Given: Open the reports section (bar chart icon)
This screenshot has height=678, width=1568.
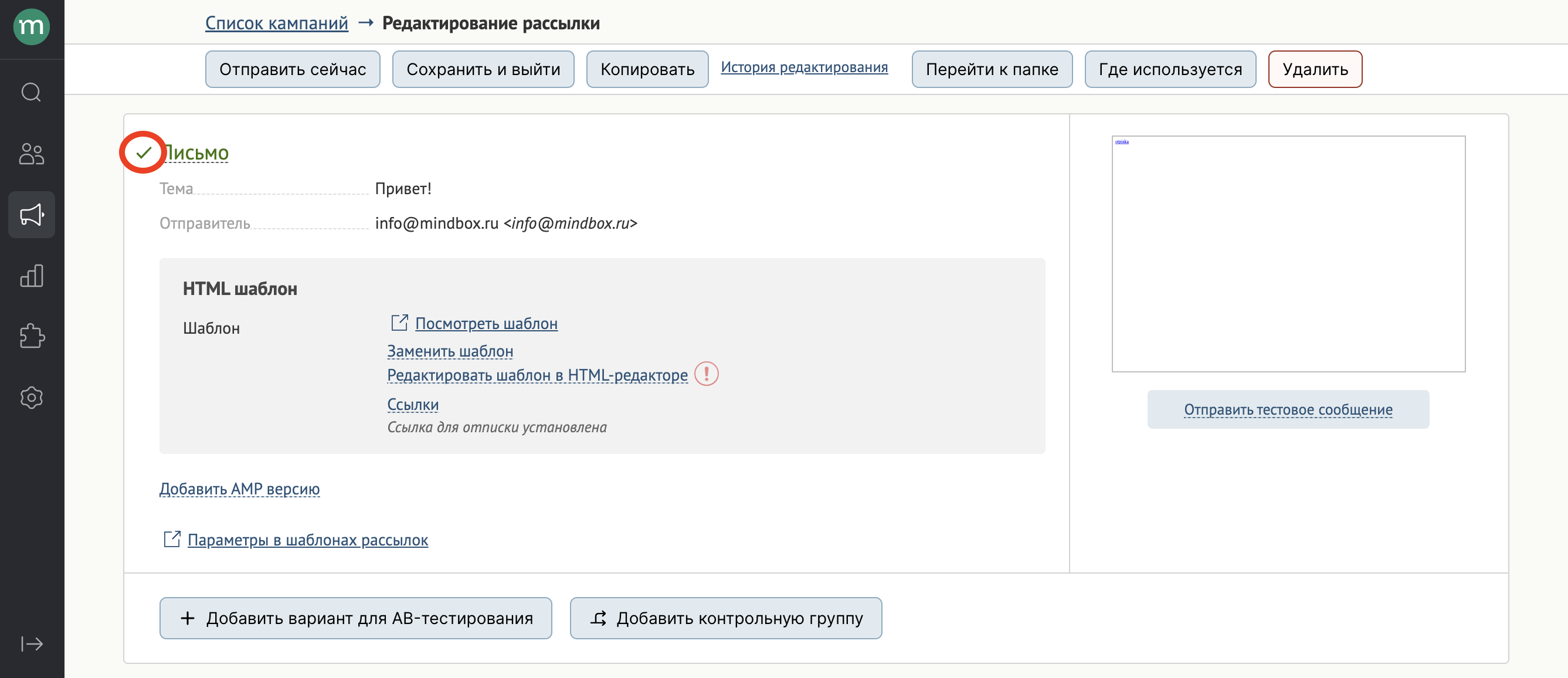Looking at the screenshot, I should point(32,276).
